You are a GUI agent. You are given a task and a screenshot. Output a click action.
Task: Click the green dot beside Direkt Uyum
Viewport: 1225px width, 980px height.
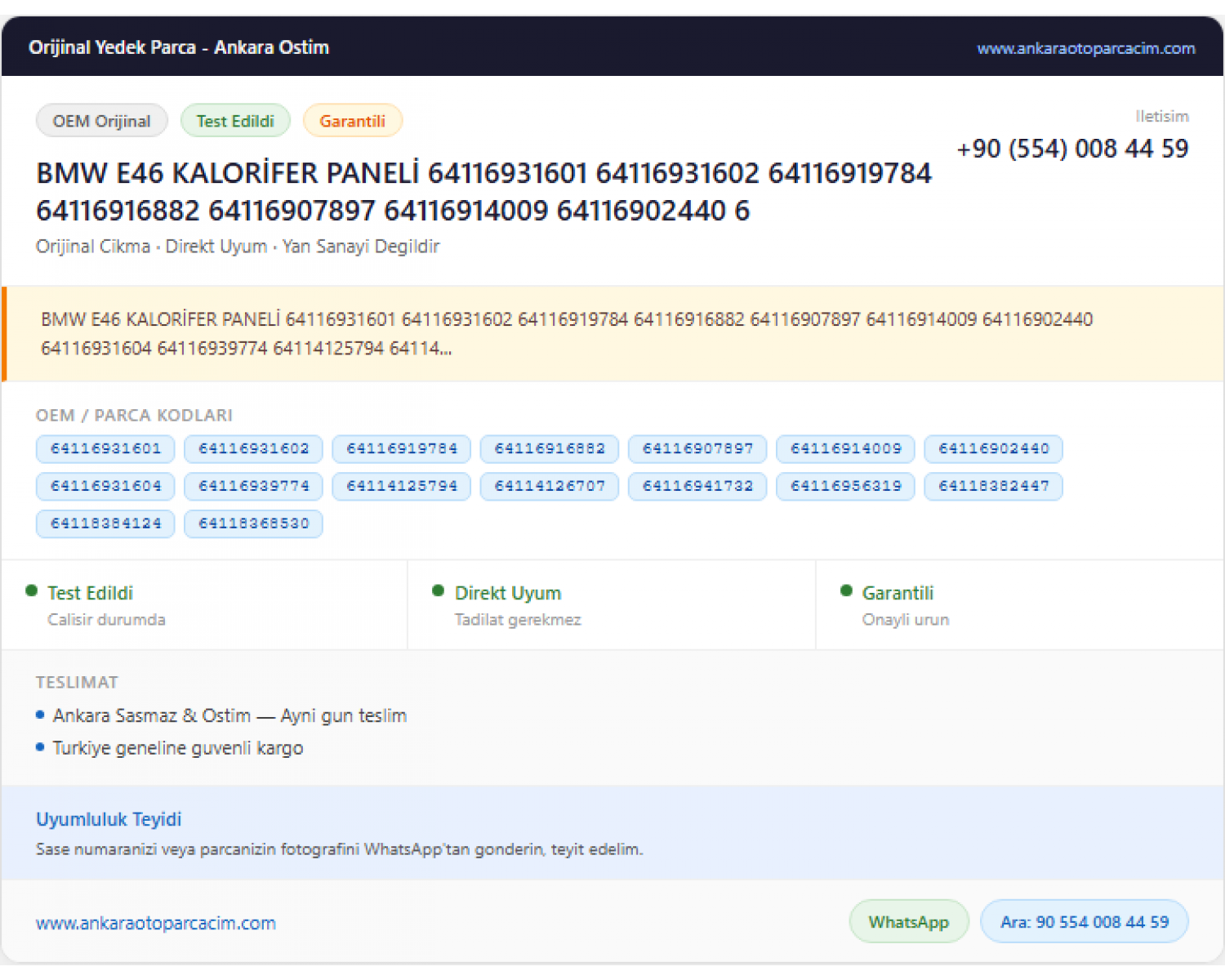point(438,590)
